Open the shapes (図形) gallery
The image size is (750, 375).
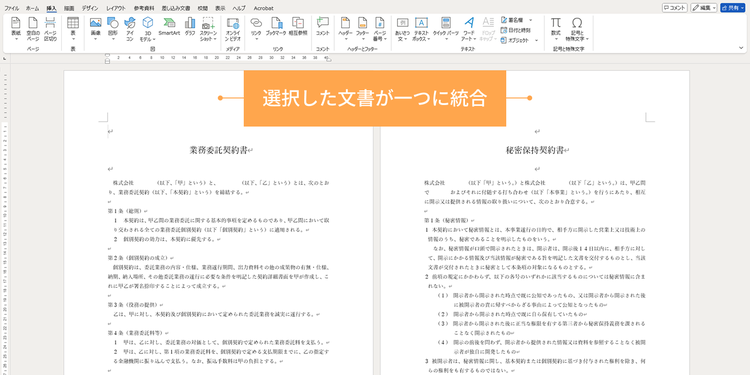pos(113,28)
